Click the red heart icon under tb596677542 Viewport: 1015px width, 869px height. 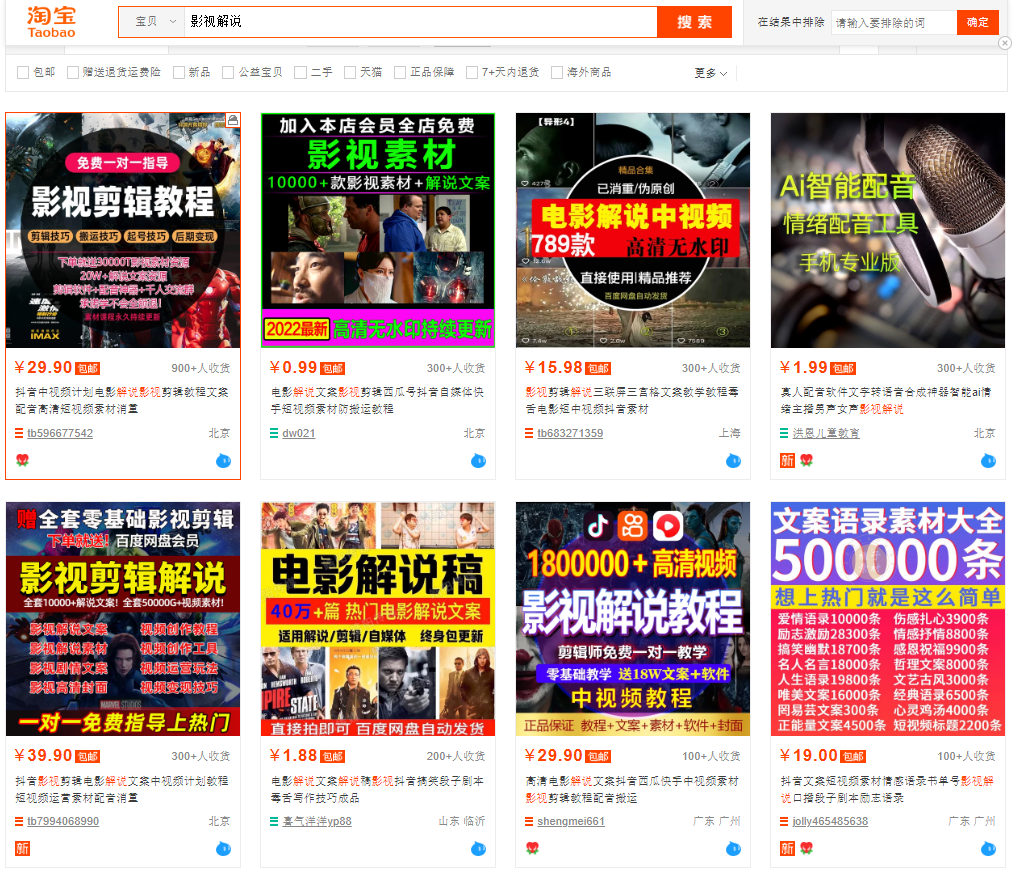click(x=23, y=460)
